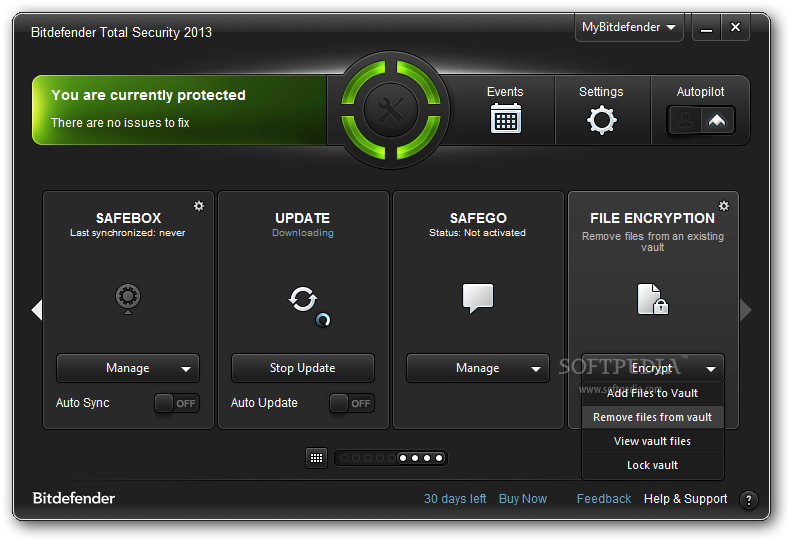Open the modules grid overview icon

[316, 458]
